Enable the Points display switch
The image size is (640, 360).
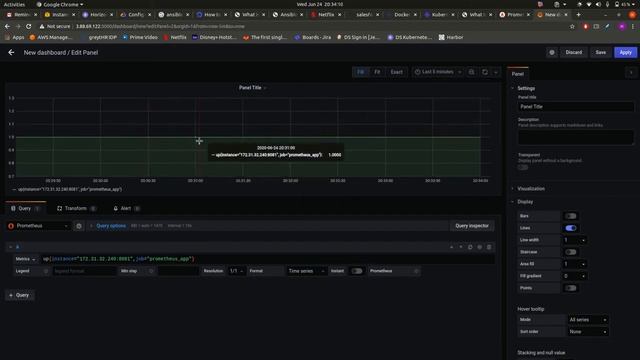[x=571, y=288]
